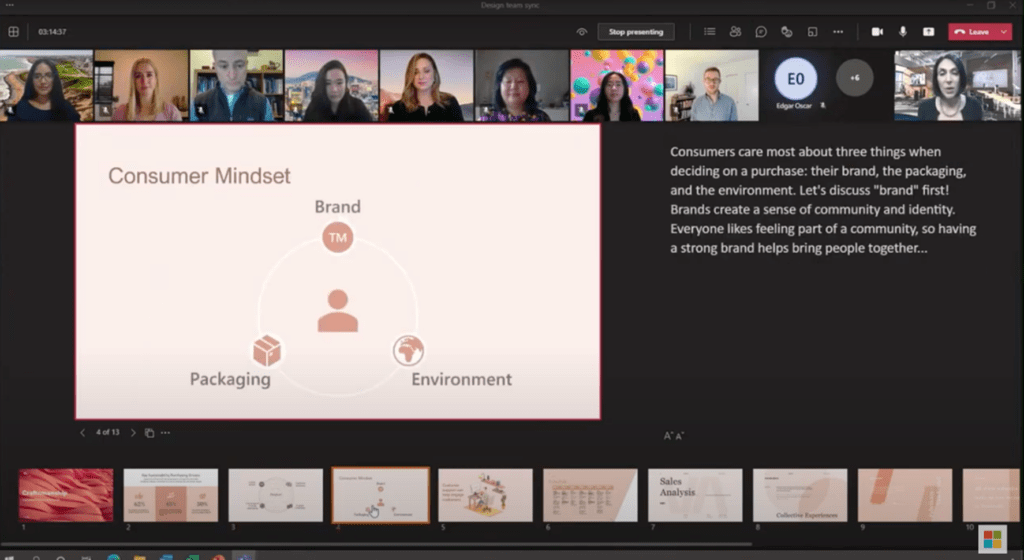Click the grid view icon below slide
Image resolution: width=1024 pixels, height=560 pixels.
pos(149,433)
